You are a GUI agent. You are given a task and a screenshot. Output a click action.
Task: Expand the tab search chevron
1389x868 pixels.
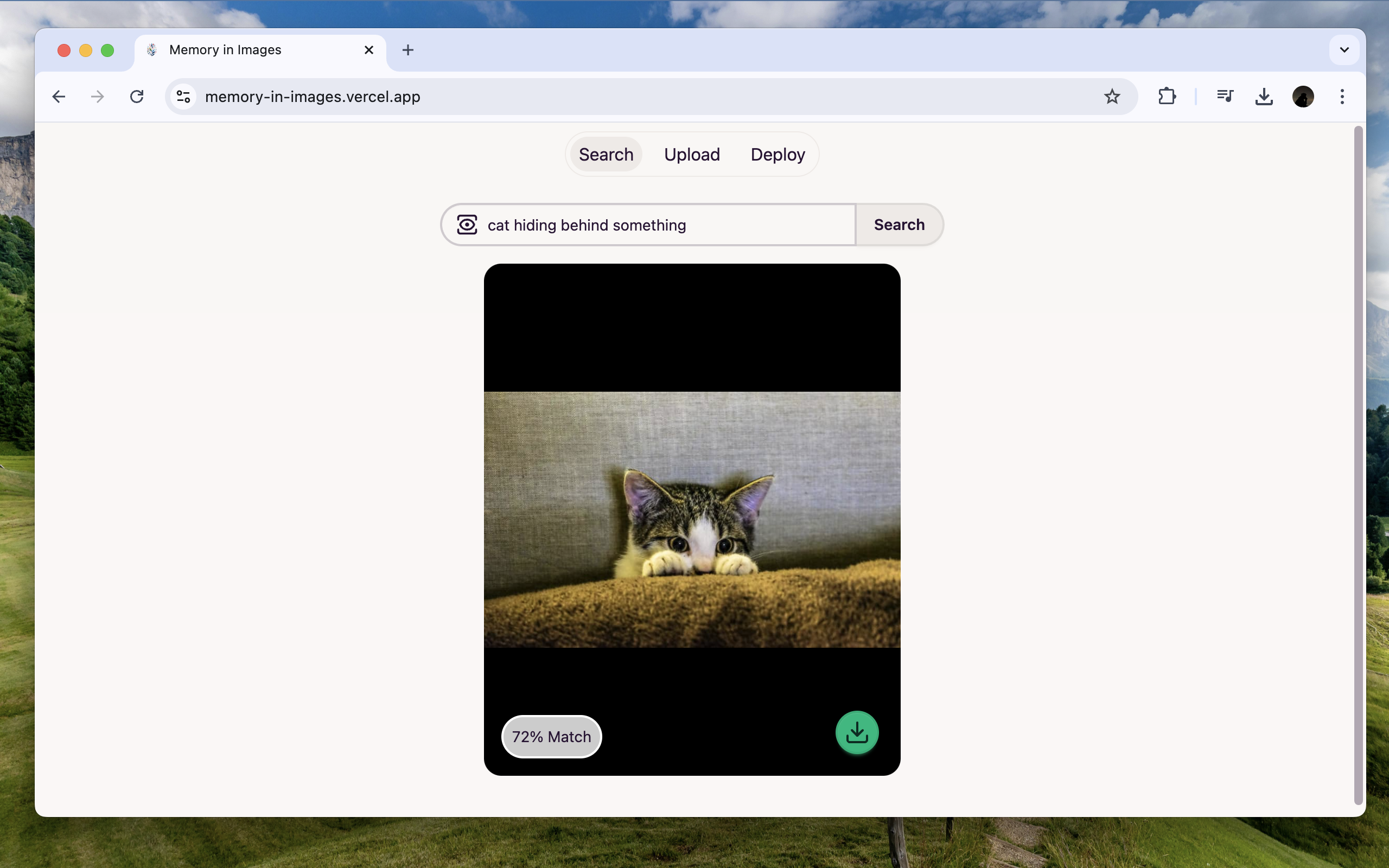pos(1343,50)
